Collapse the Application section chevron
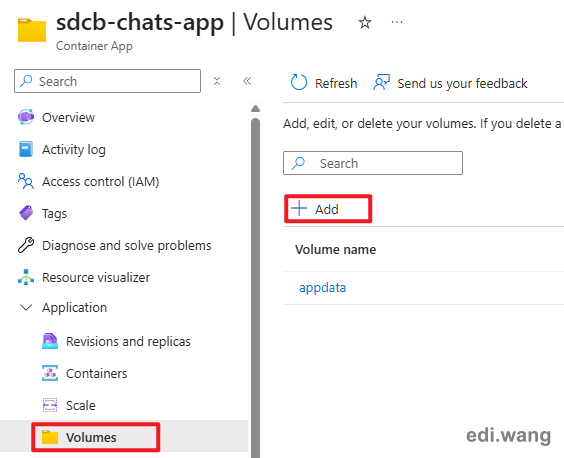This screenshot has width=564, height=458. pyautogui.click(x=26, y=307)
